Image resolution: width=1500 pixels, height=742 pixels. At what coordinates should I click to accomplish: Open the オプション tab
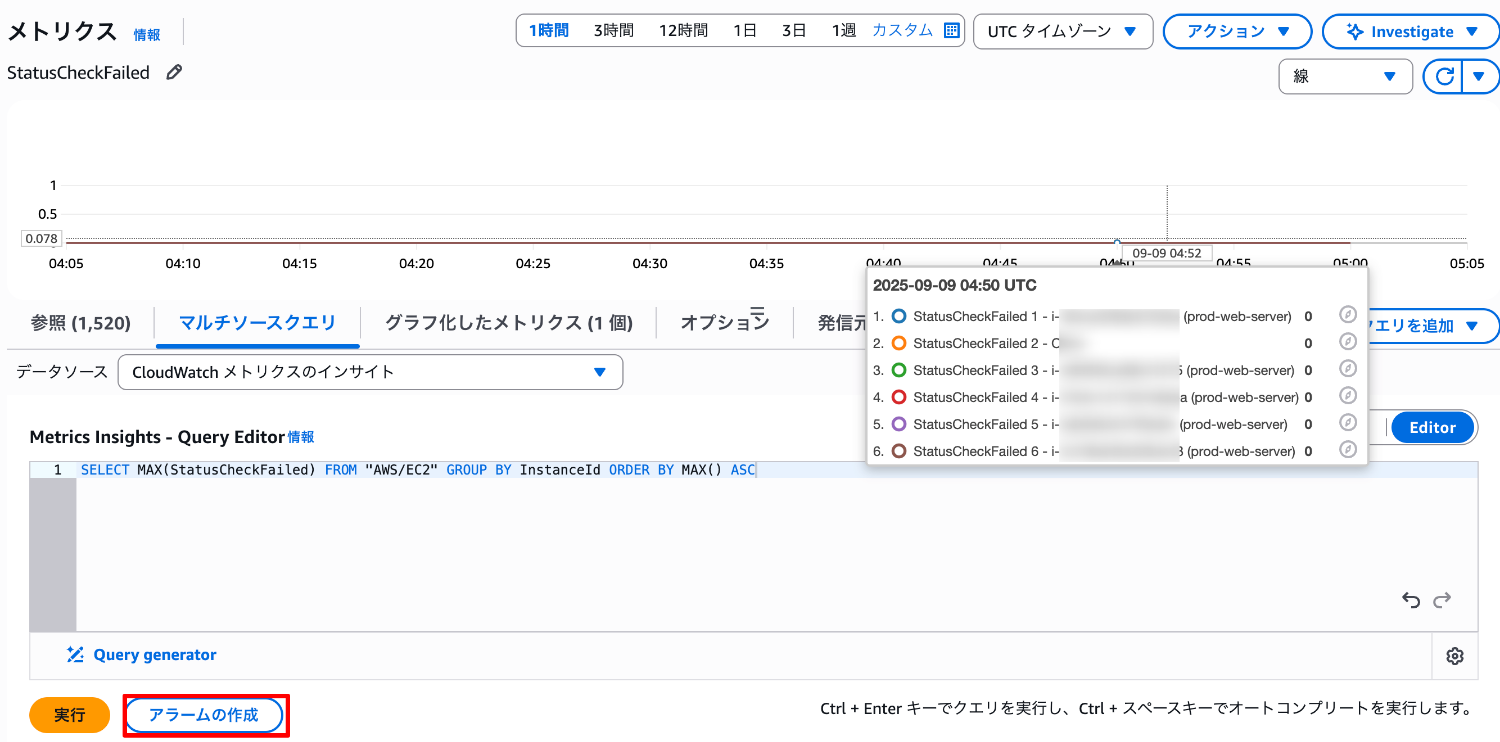725,323
